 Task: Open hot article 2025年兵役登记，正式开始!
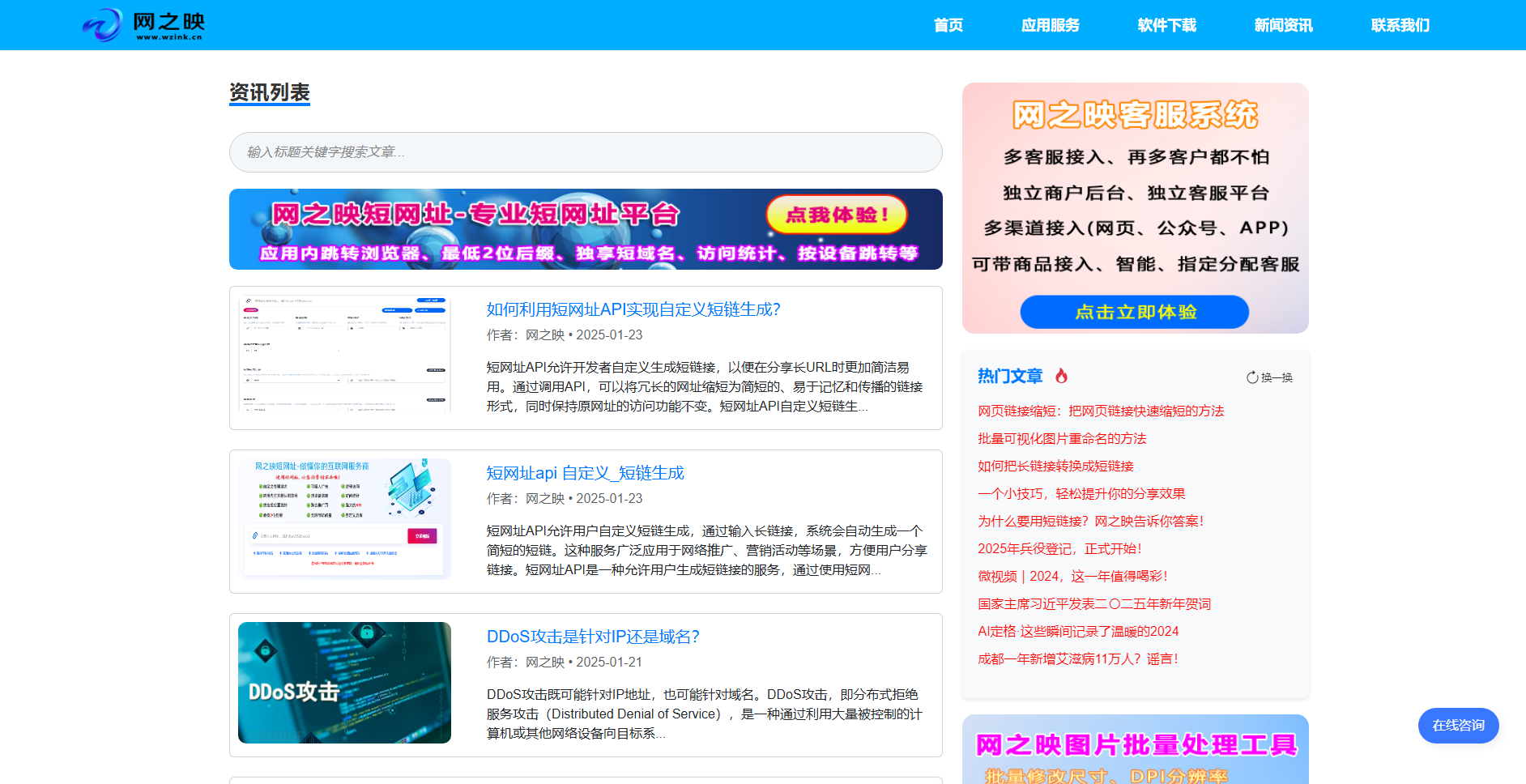(1059, 549)
